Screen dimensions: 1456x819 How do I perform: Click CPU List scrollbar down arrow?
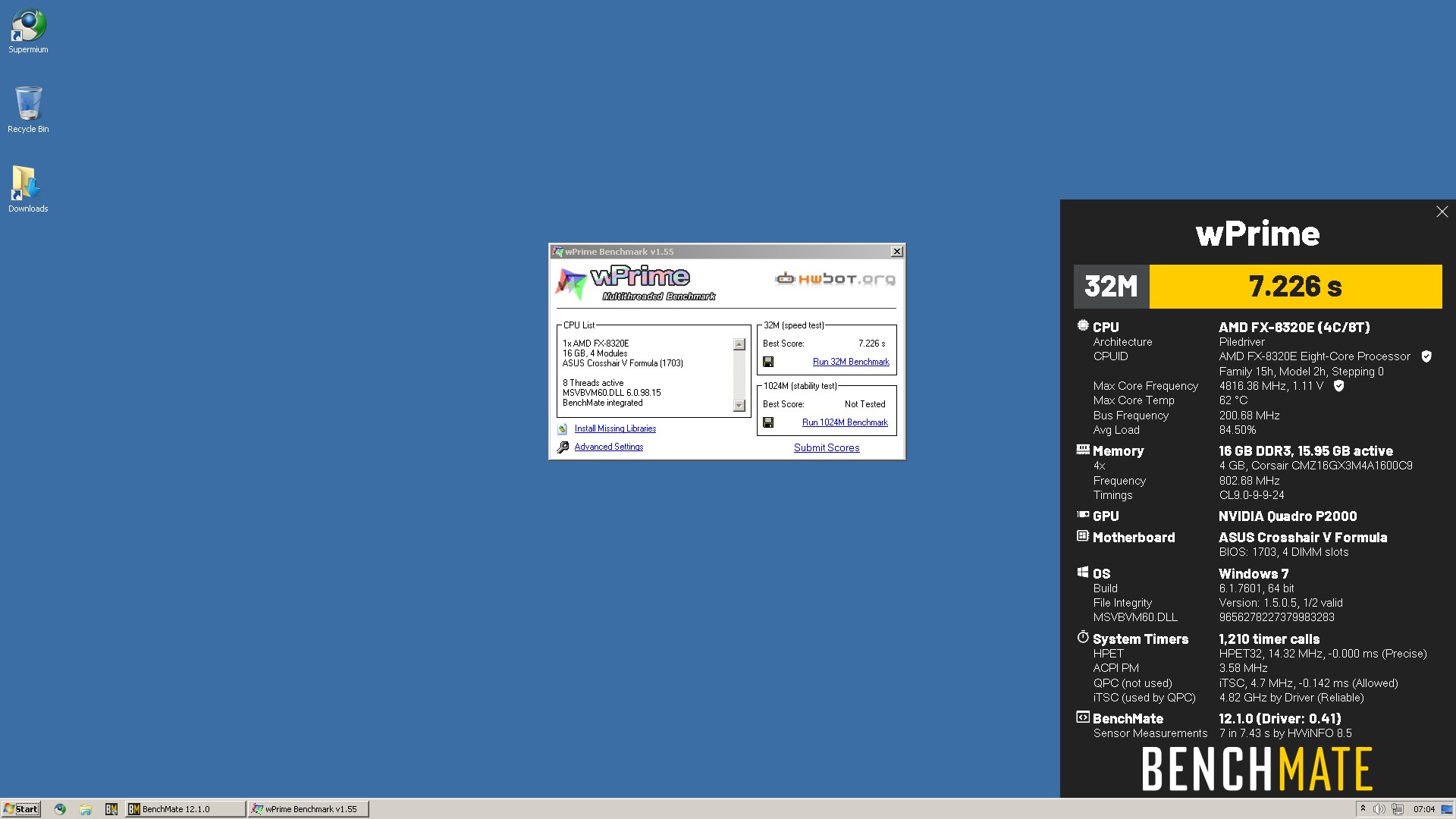click(739, 406)
